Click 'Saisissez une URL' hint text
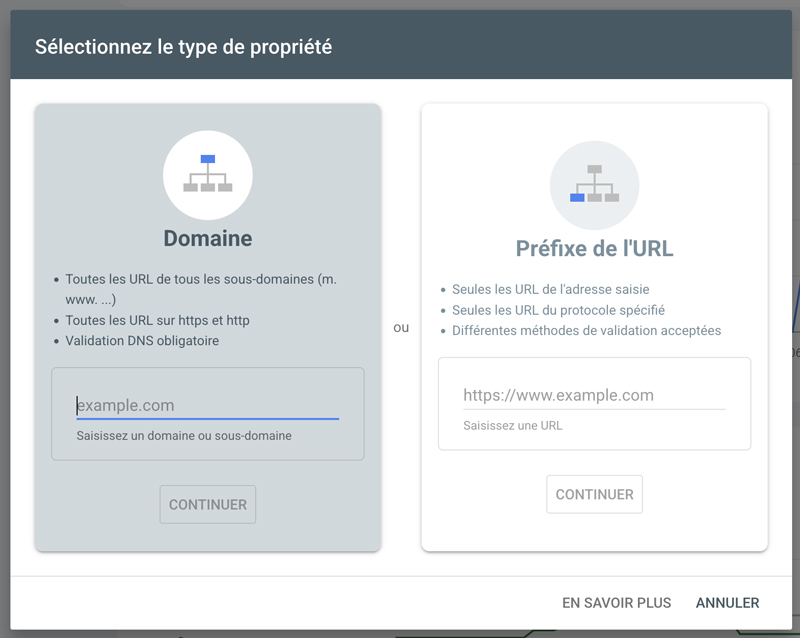The height and width of the screenshot is (638, 800). (x=513, y=426)
